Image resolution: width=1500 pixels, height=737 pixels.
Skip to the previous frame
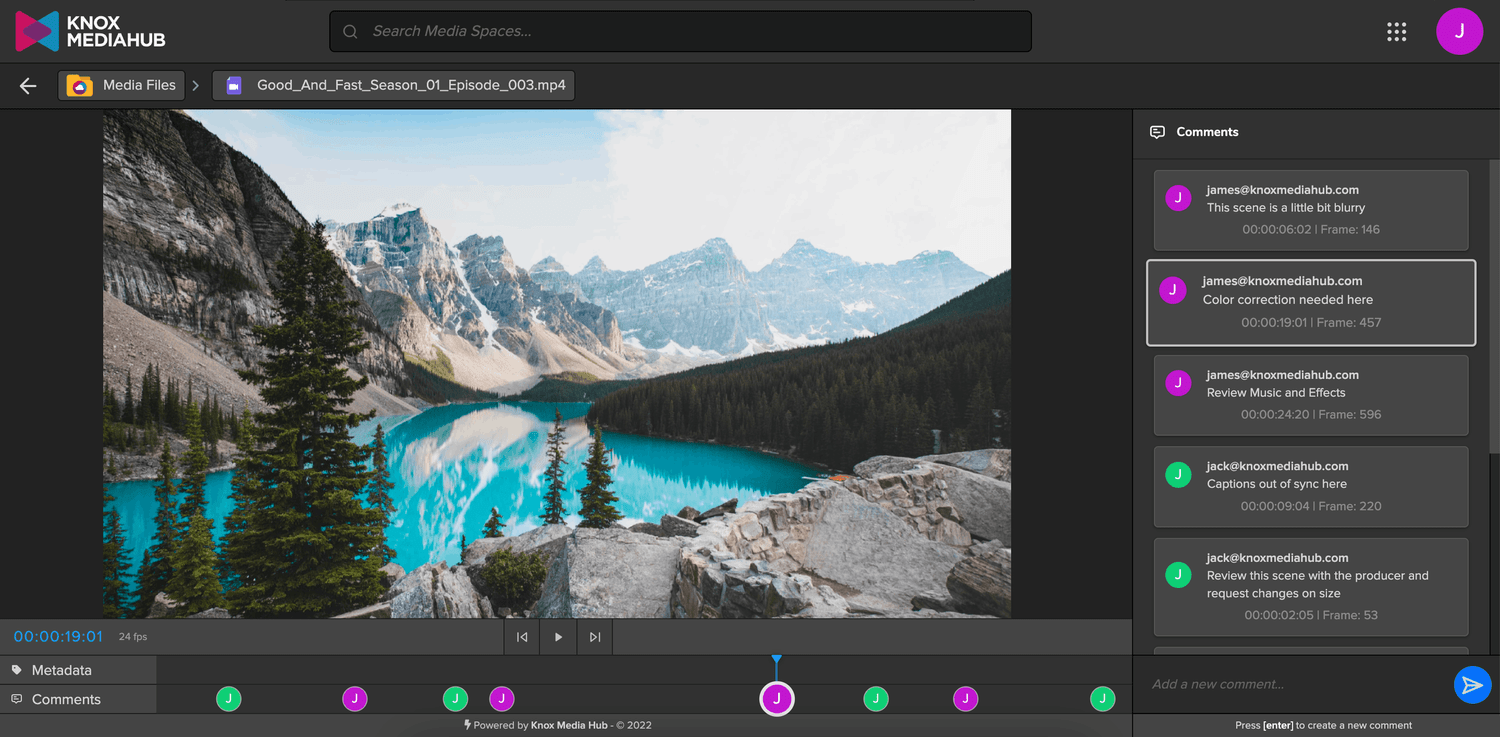(522, 637)
